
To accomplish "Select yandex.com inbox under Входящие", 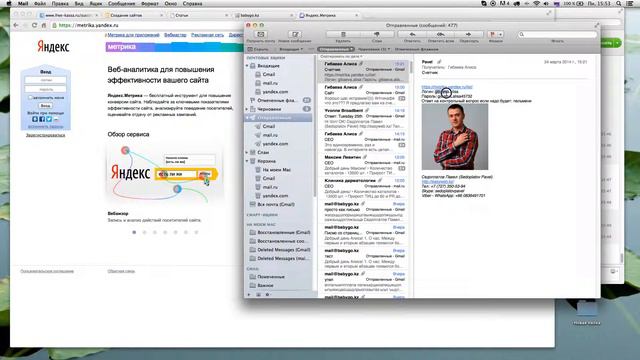I will 275,92.
